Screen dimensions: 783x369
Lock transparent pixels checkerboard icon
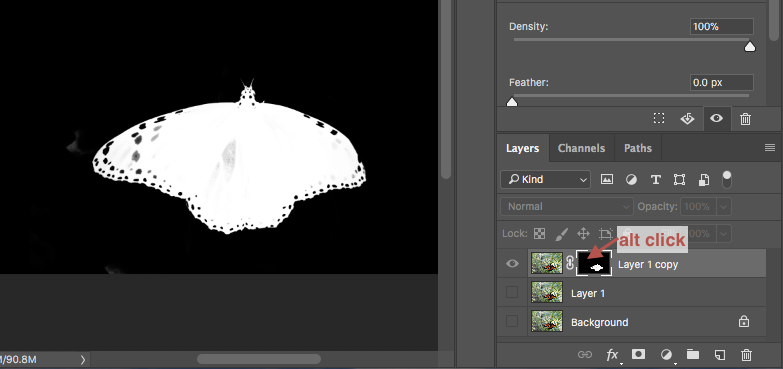coord(539,233)
